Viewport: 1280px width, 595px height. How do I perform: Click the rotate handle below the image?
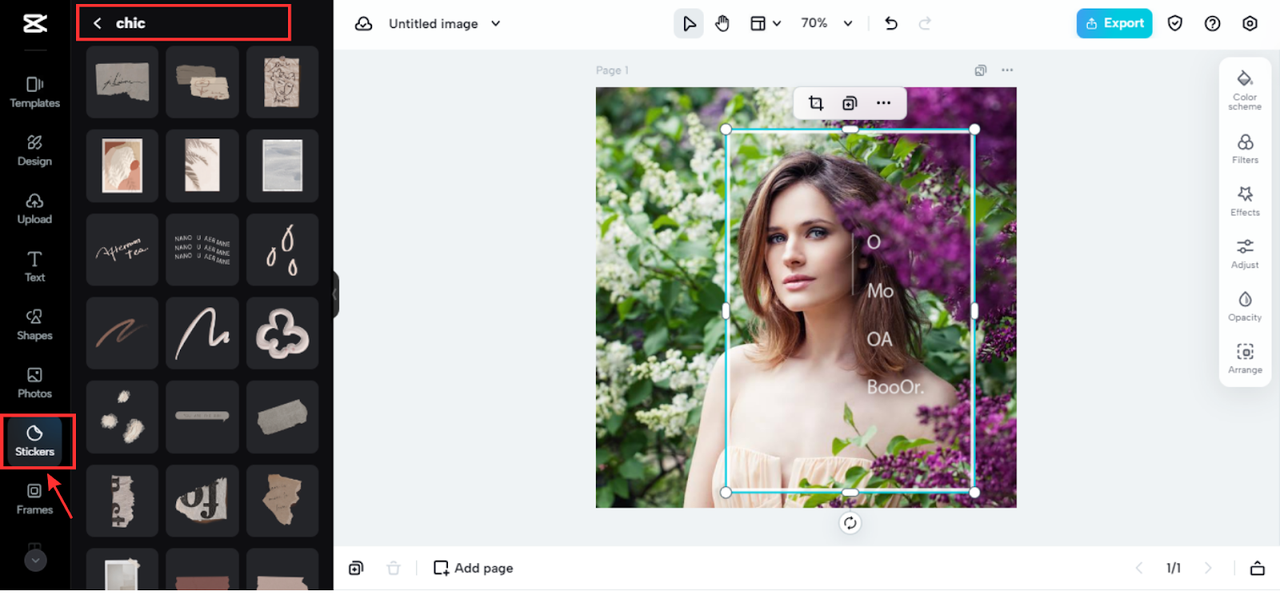click(x=850, y=523)
